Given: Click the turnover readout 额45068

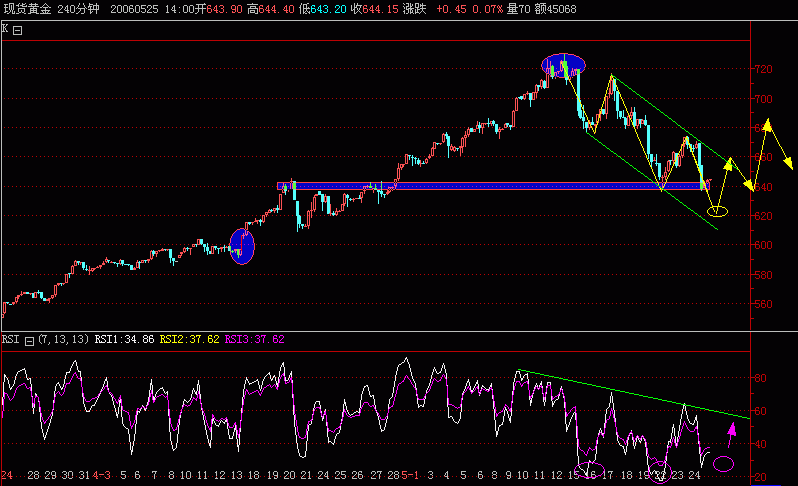Looking at the screenshot, I should click(555, 9).
